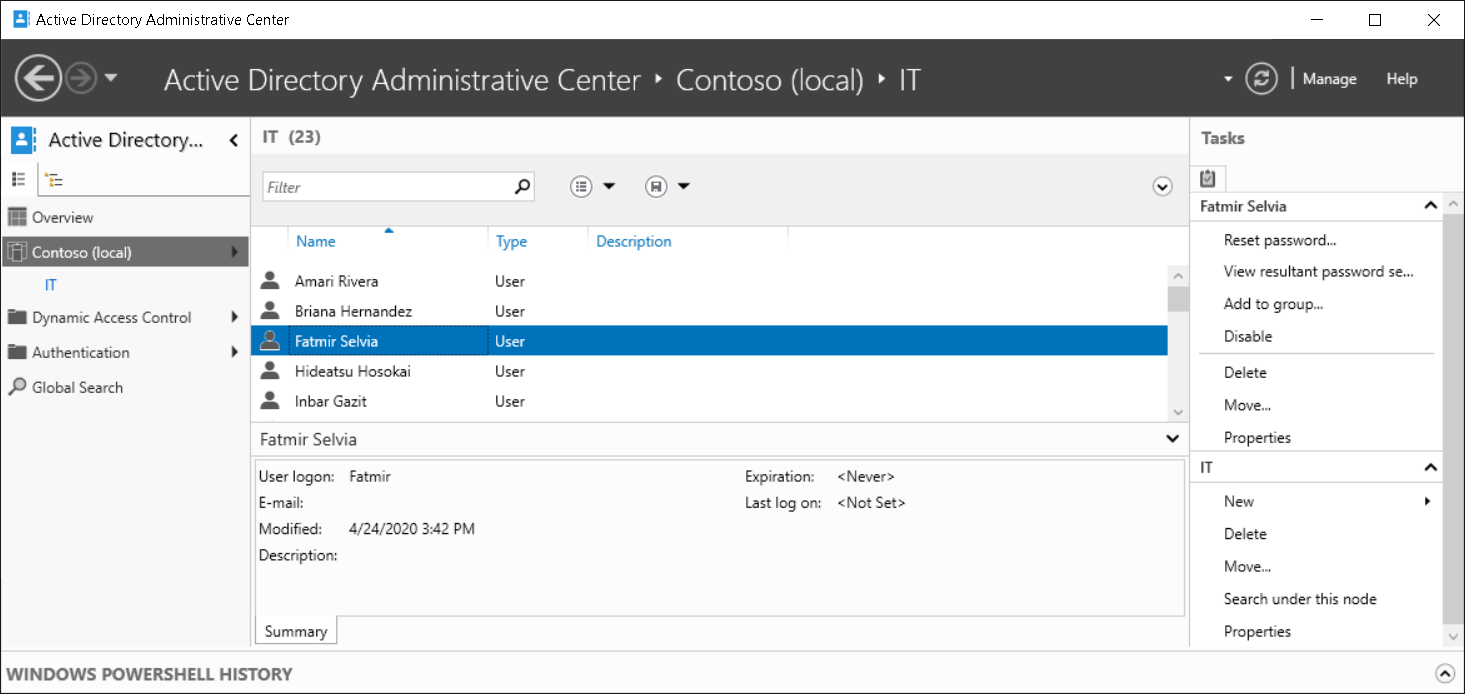Collapse the IT tasks section
Viewport: 1465px width, 694px height.
[1430, 466]
